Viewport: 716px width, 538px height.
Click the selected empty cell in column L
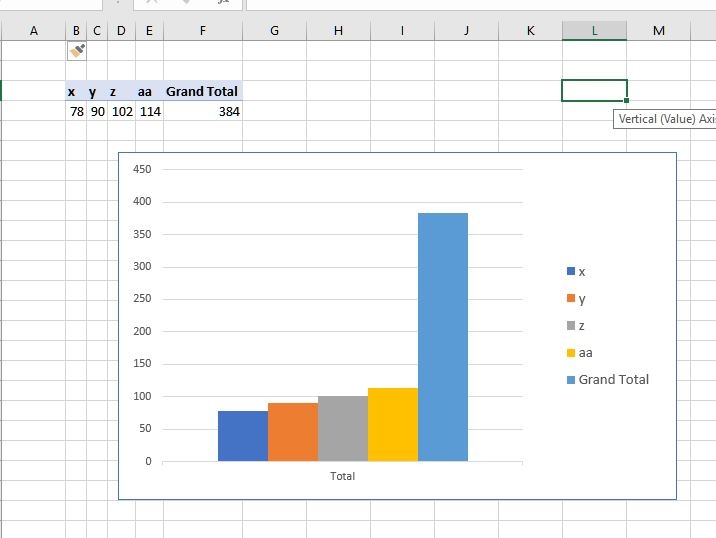pyautogui.click(x=594, y=90)
